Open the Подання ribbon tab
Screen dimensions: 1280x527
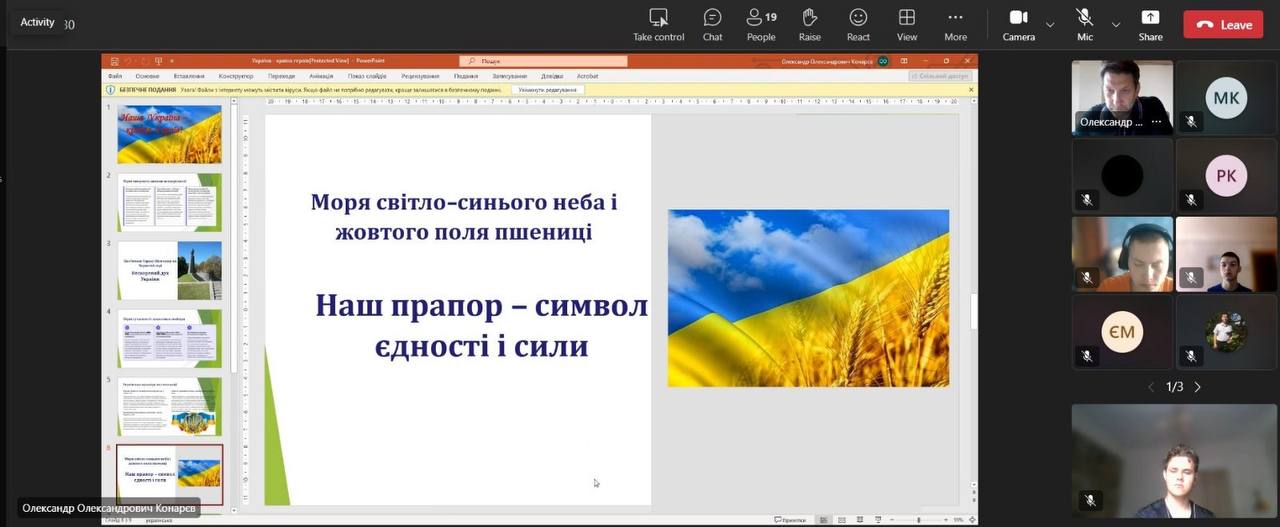[x=465, y=76]
